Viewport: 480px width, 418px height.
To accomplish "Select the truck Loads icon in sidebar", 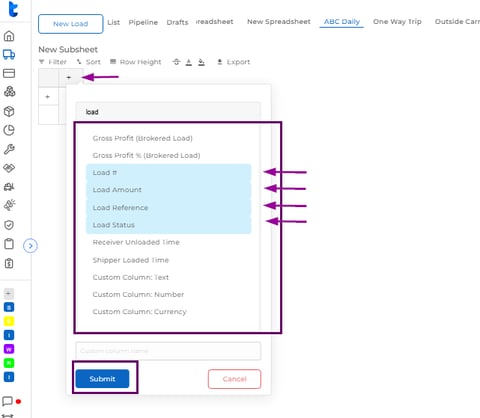I will click(x=9, y=54).
